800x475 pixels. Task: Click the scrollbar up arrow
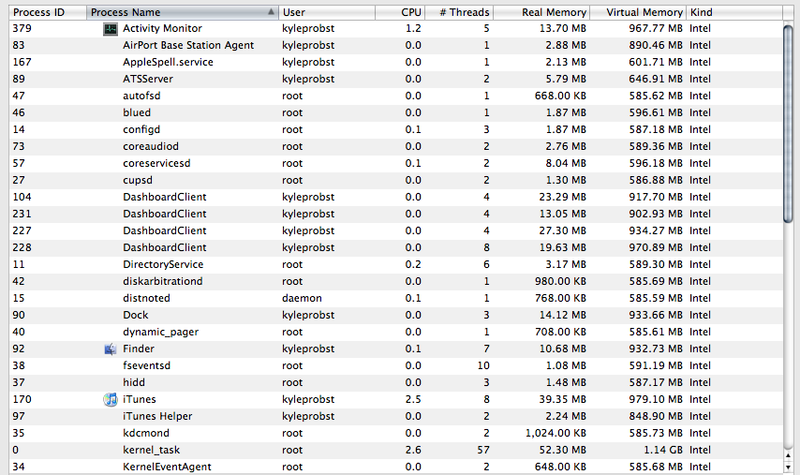(788, 456)
